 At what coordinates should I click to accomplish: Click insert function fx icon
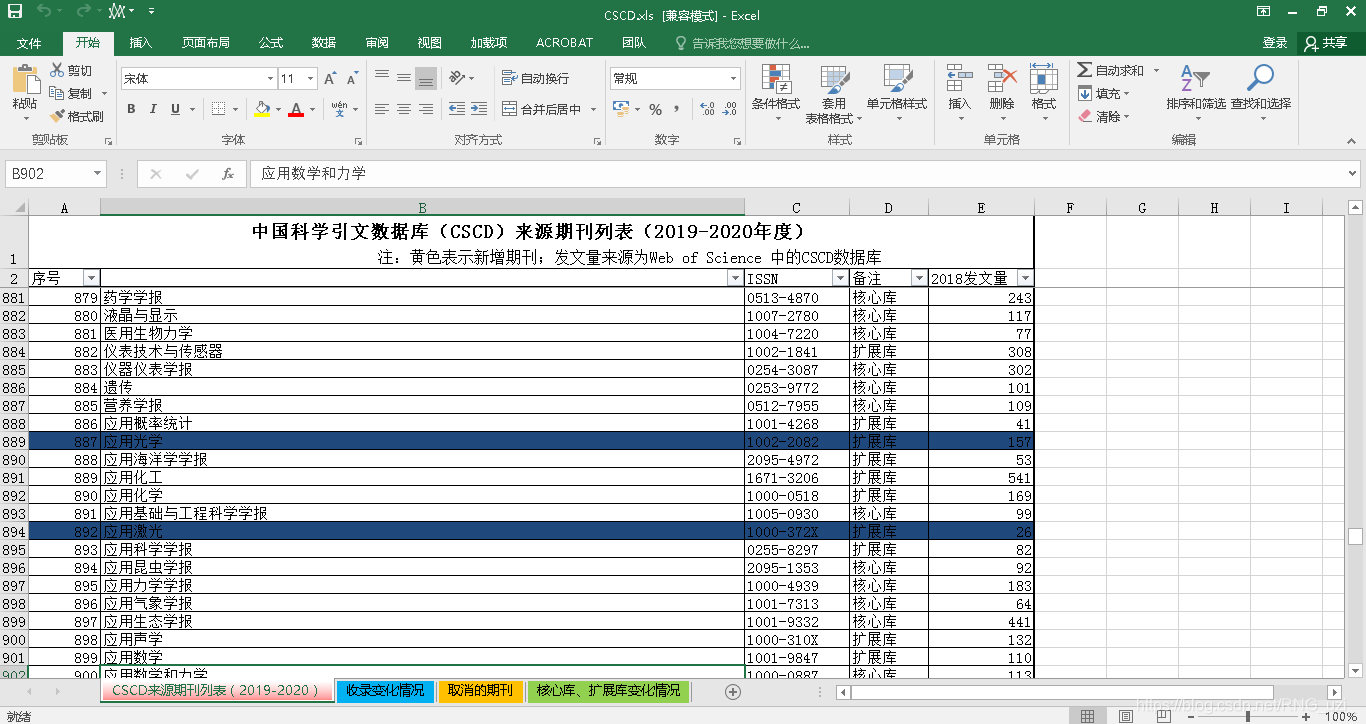(x=228, y=173)
